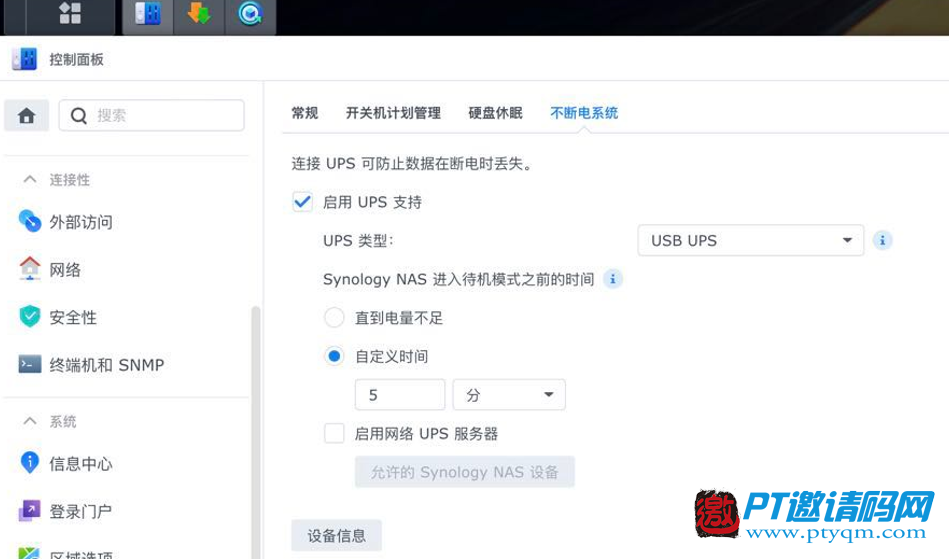Select 自定义时间 radio button

click(x=334, y=356)
